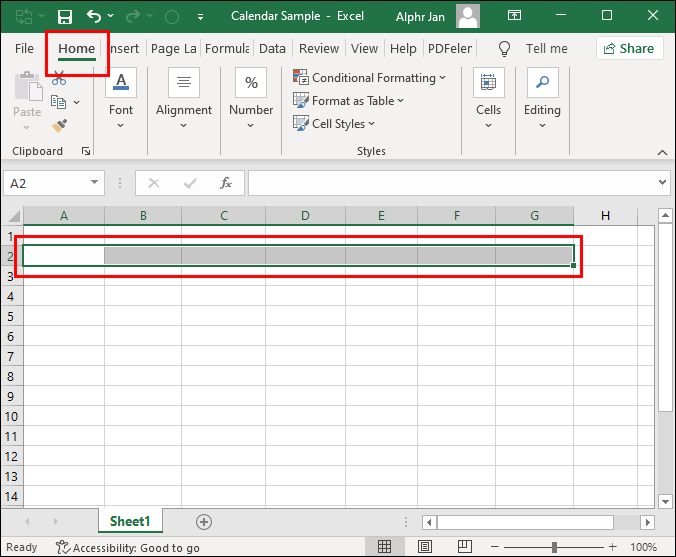Click the Select All corner triangle
The image size is (676, 557).
click(14, 216)
